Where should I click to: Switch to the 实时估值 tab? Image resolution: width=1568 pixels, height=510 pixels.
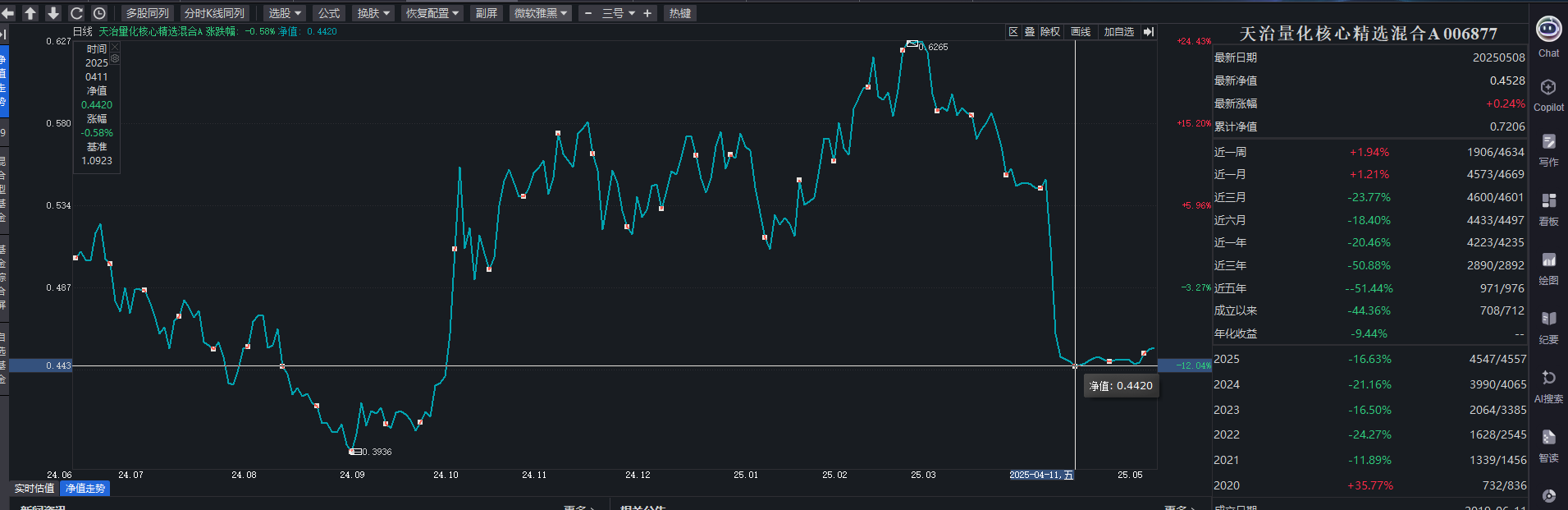pos(34,489)
